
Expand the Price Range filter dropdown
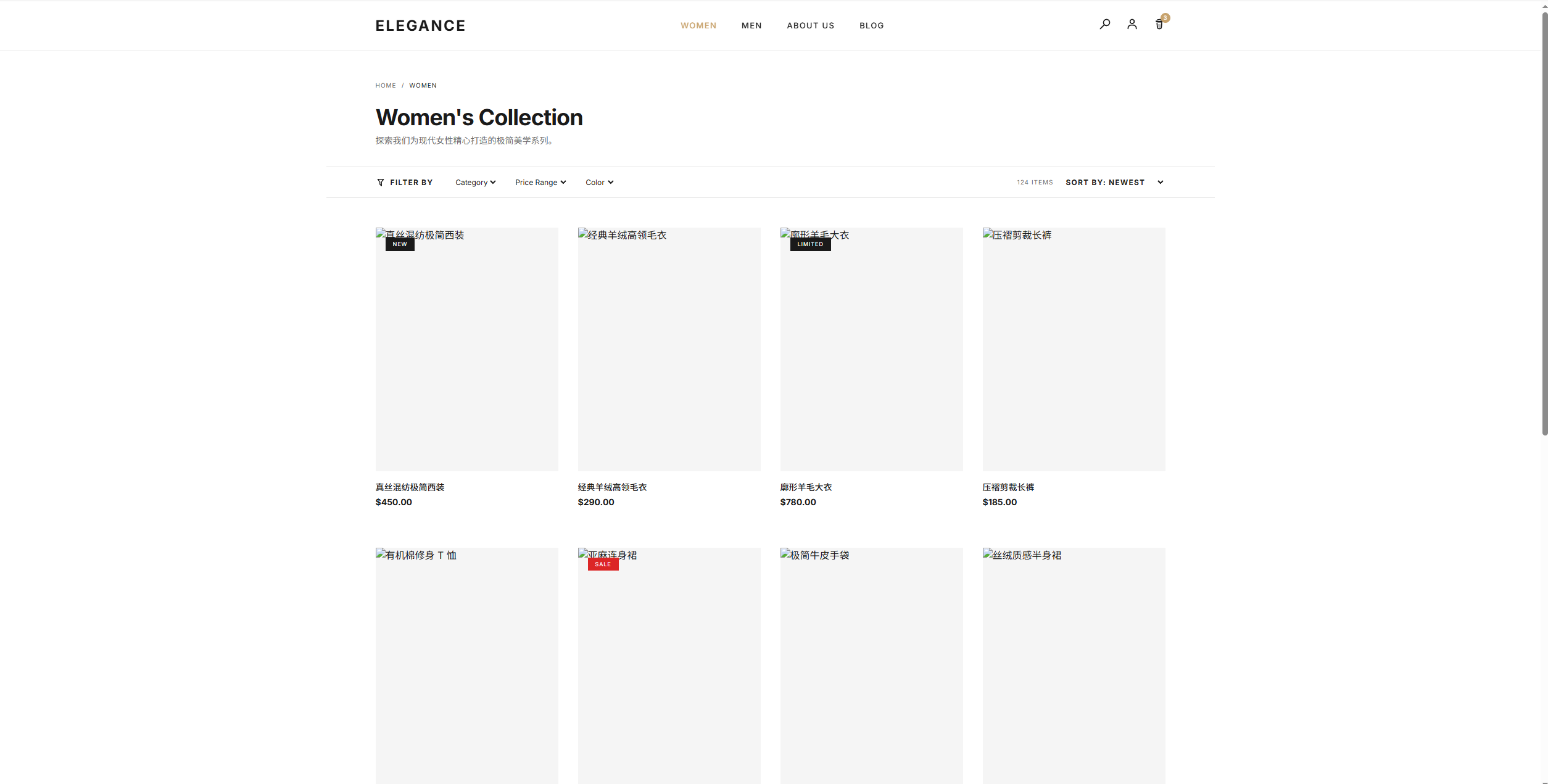pos(540,183)
